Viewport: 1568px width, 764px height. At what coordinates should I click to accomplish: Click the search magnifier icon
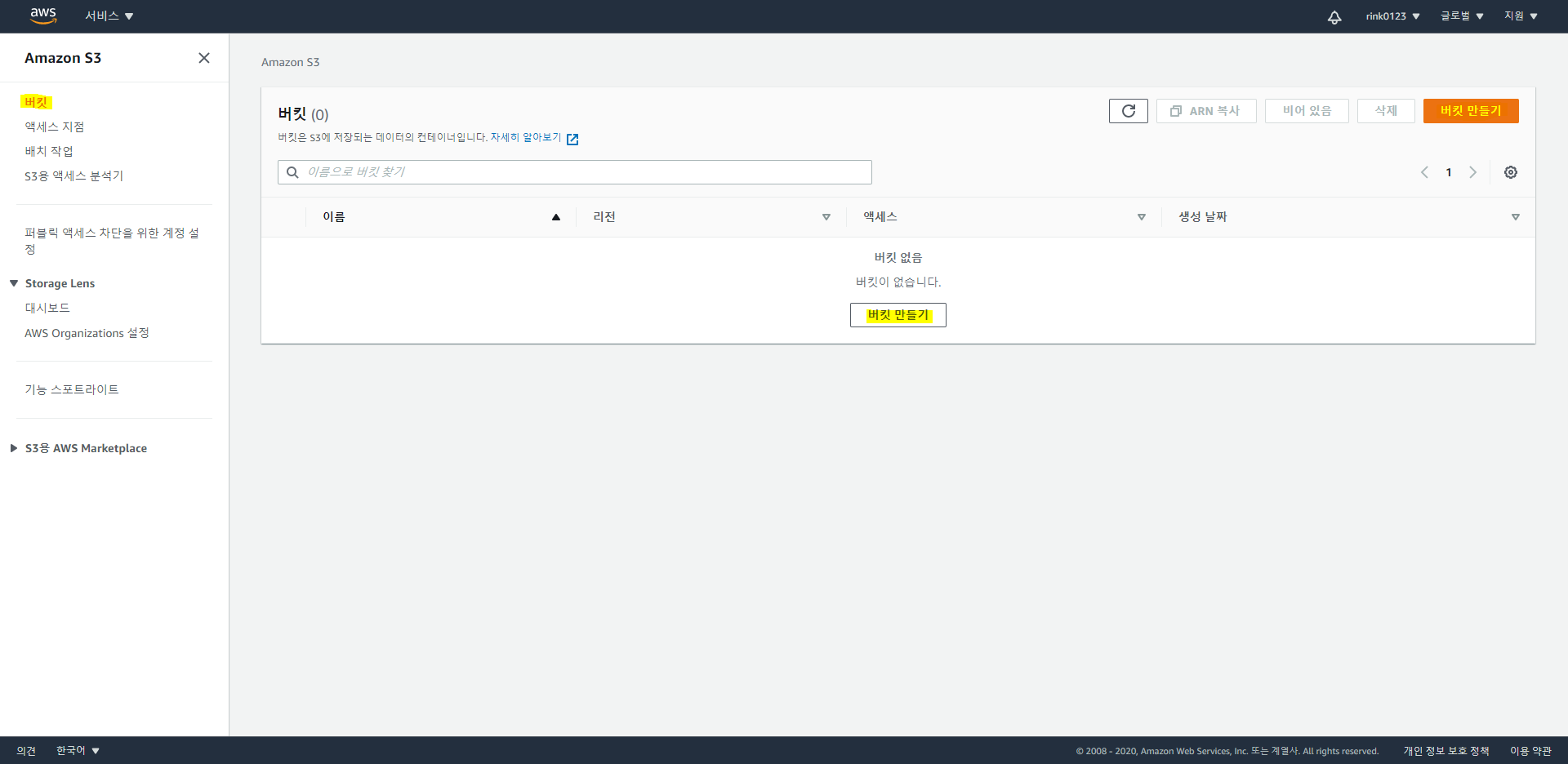point(292,172)
